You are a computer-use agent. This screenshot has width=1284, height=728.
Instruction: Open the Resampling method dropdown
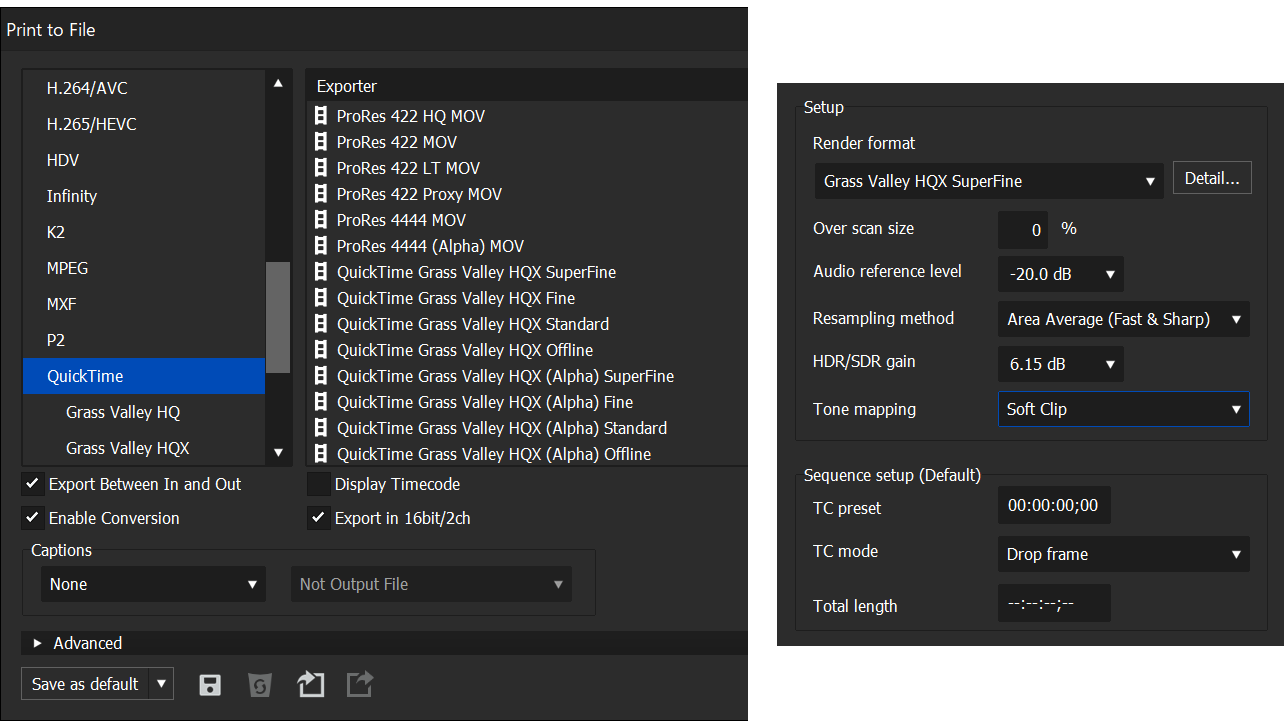click(1124, 319)
